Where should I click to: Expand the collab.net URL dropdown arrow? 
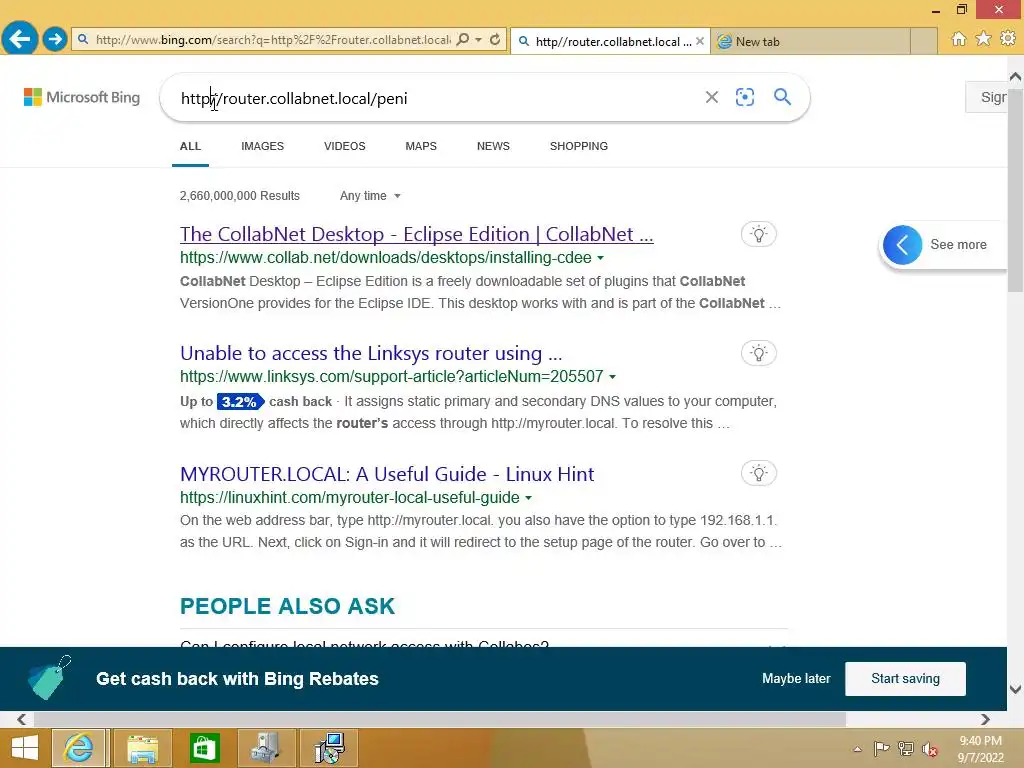tap(600, 258)
